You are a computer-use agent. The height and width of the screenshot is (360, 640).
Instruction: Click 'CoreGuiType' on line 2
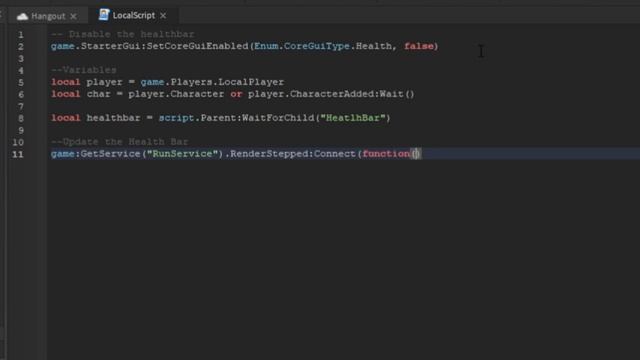click(x=317, y=46)
